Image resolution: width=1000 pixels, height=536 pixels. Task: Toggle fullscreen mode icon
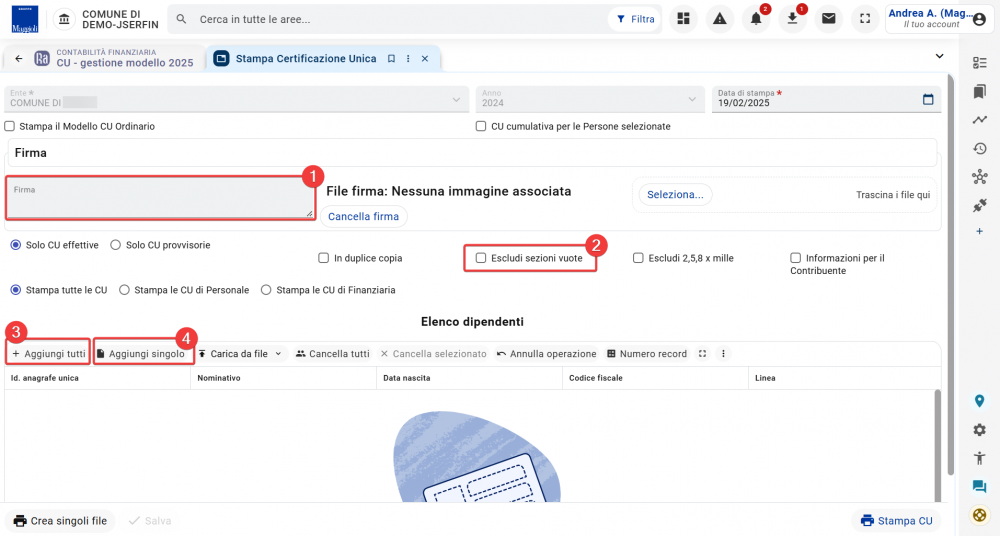click(865, 19)
